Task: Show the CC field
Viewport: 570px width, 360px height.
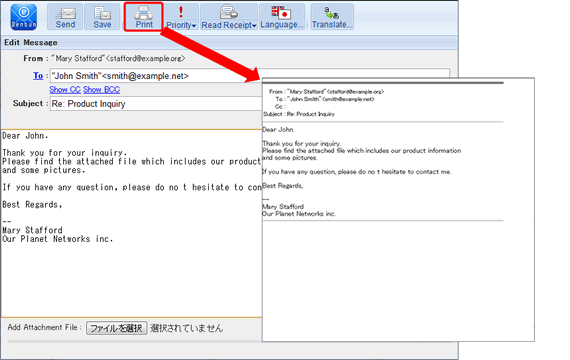Action: click(x=65, y=89)
